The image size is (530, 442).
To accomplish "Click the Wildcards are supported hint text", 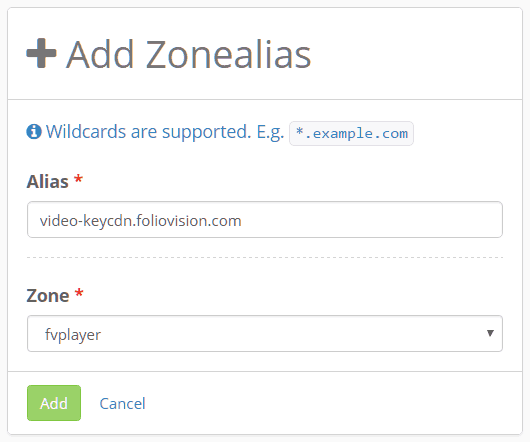I will 148,131.
